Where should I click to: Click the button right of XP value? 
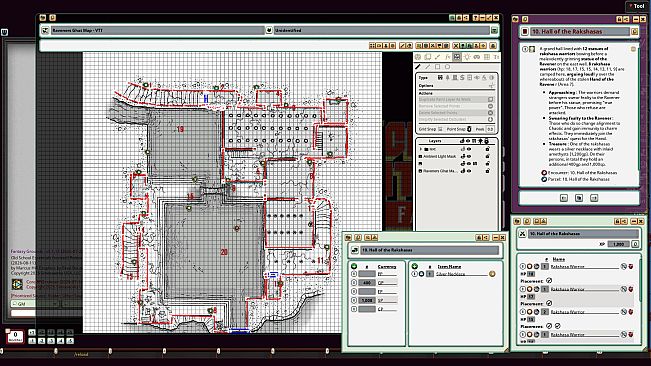[635, 244]
